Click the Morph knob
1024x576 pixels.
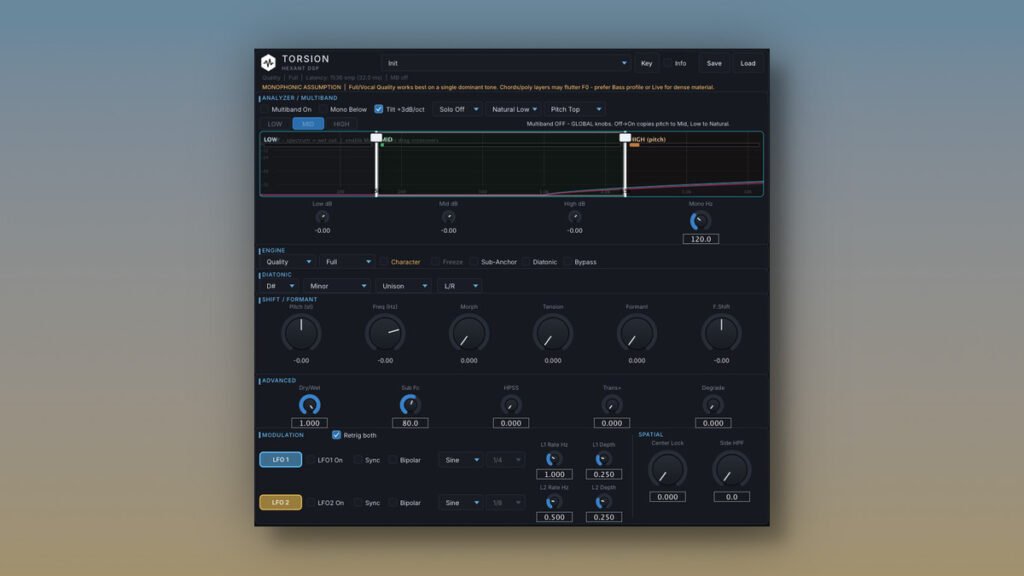pyautogui.click(x=469, y=333)
